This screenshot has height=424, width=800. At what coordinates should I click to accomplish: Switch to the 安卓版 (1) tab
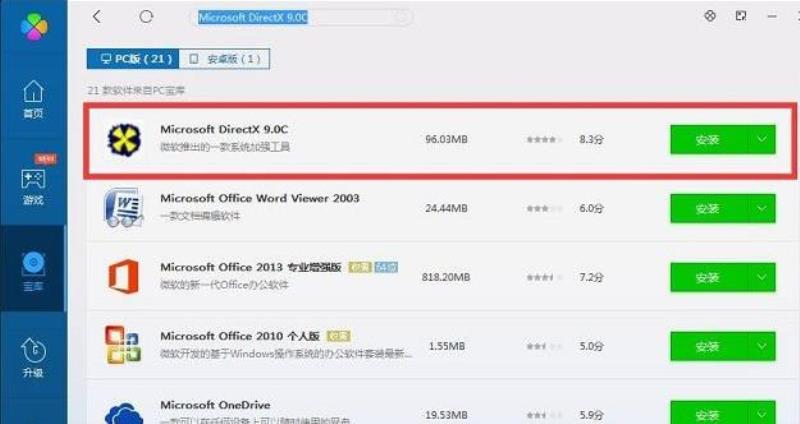pyautogui.click(x=224, y=59)
